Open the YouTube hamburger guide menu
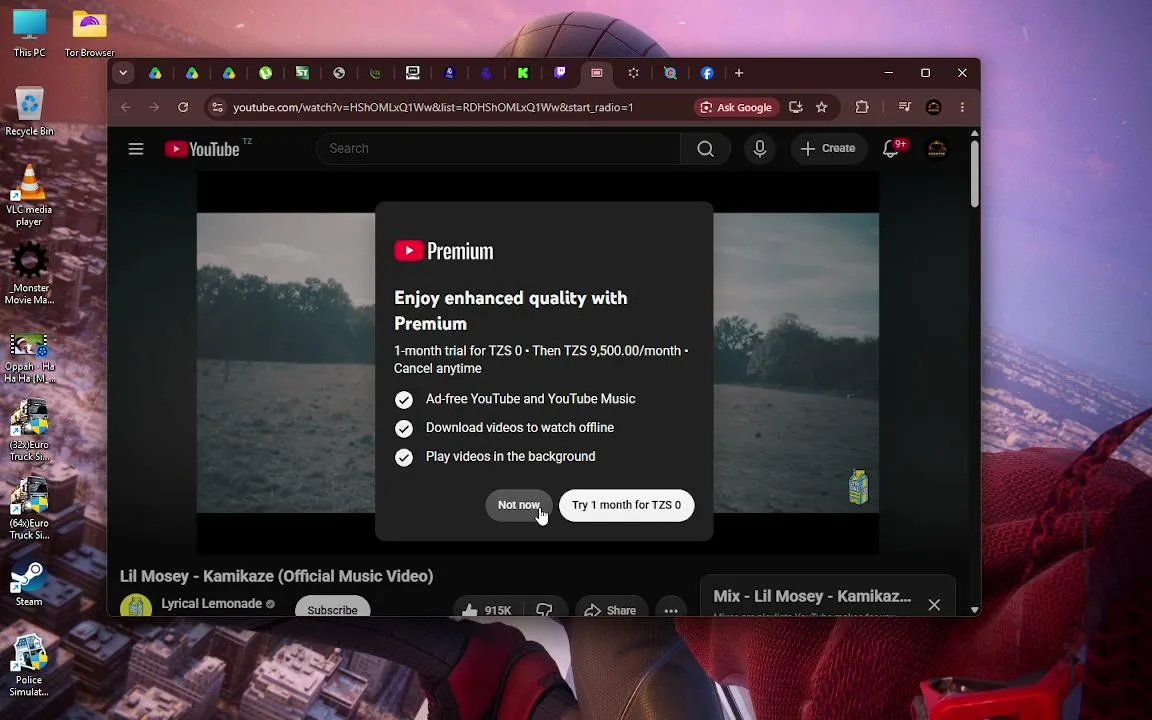This screenshot has height=720, width=1152. [136, 149]
